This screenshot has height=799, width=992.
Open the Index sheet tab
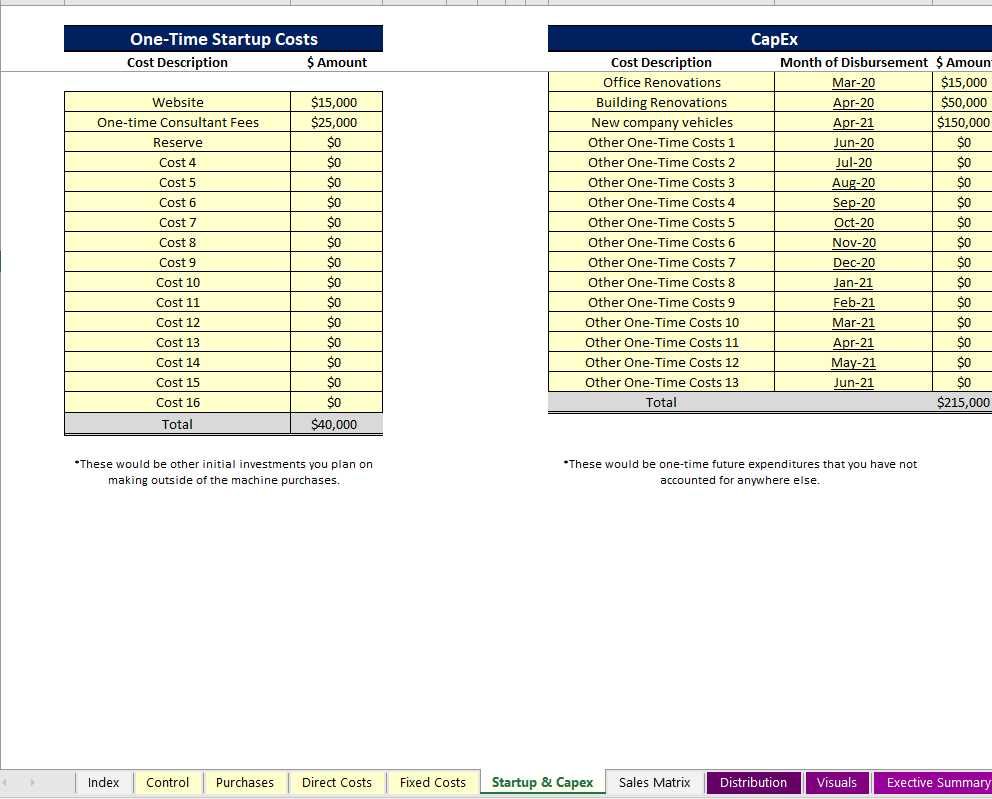[x=104, y=783]
